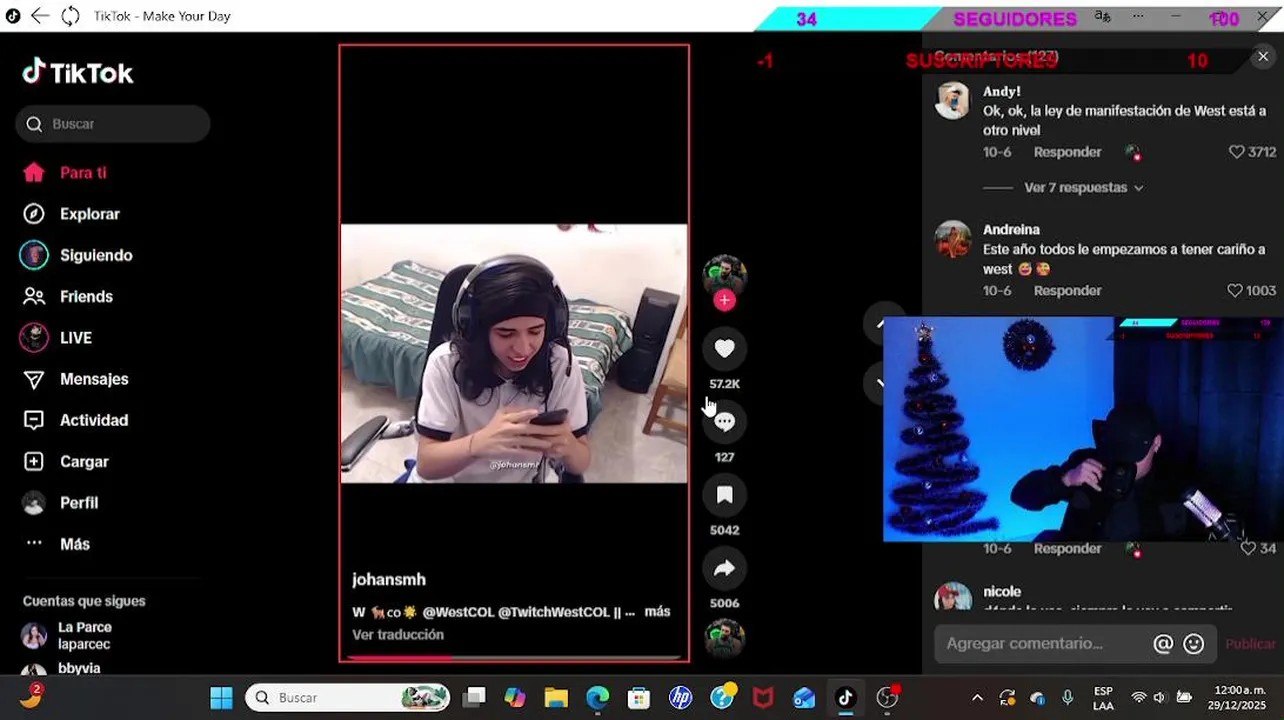The image size is (1284, 720).
Task: Open Cargar upload page
Action: pos(65,462)
